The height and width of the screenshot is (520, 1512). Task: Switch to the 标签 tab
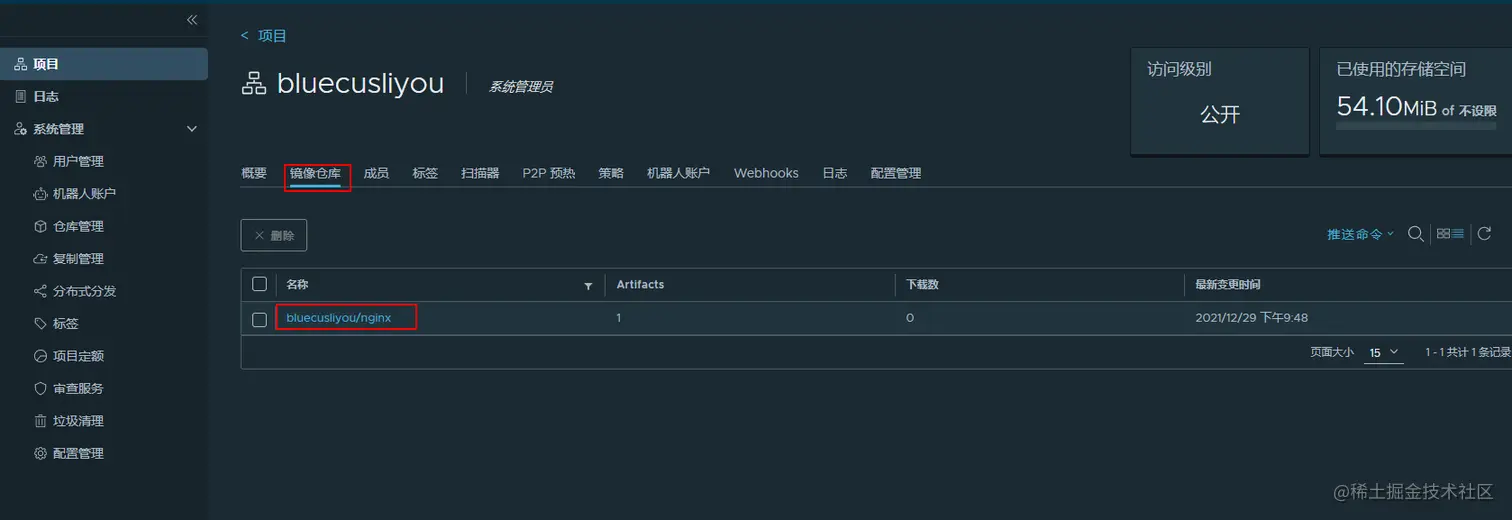425,173
